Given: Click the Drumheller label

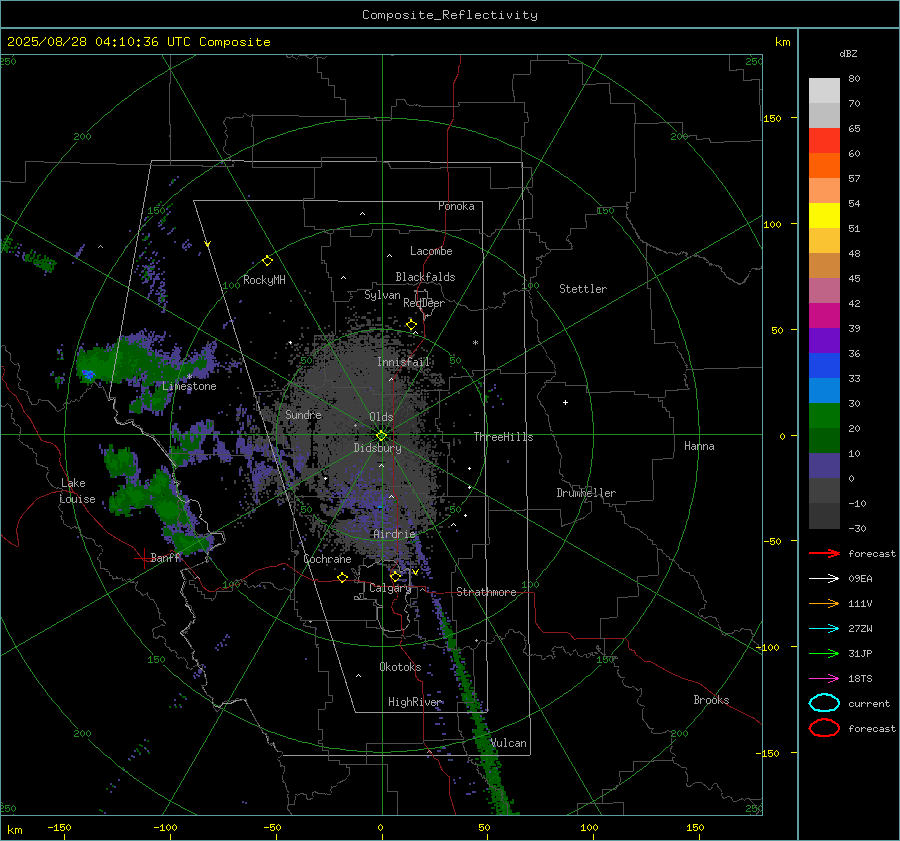Looking at the screenshot, I should [x=586, y=493].
